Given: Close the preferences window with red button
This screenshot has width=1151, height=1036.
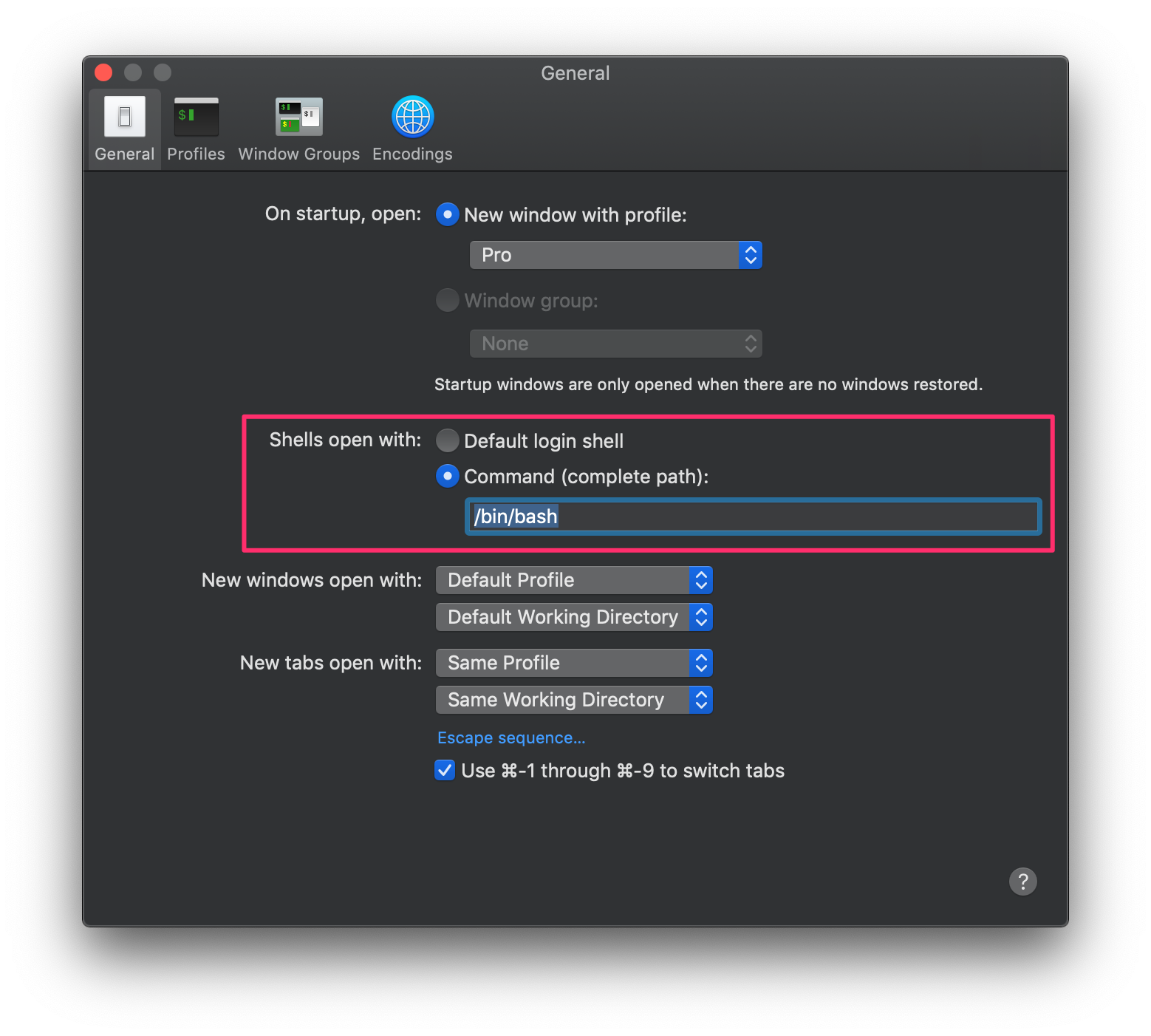Looking at the screenshot, I should click(x=103, y=72).
